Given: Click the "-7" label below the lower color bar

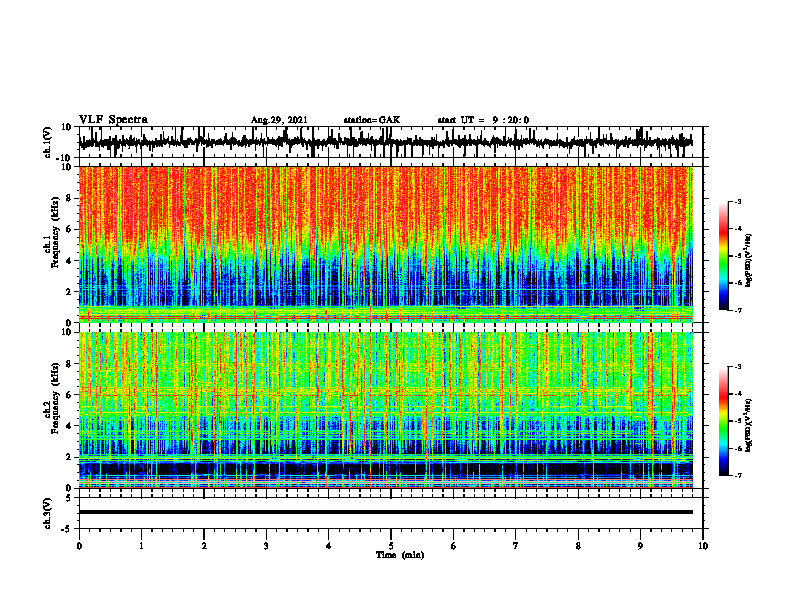Looking at the screenshot, I should (738, 475).
